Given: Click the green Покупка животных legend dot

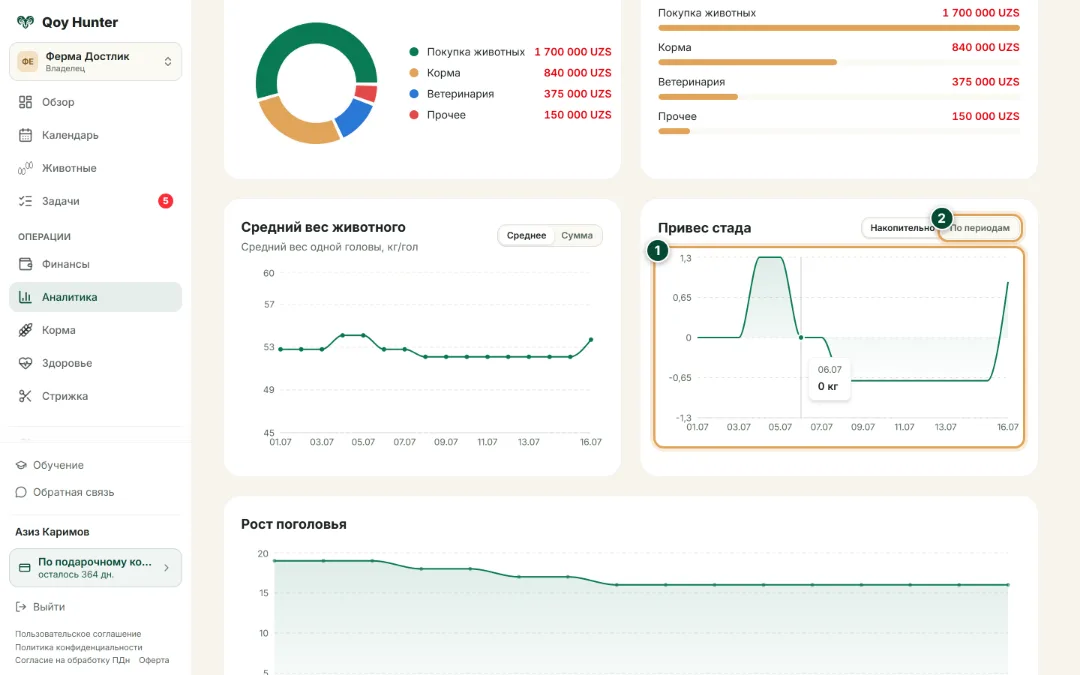Looking at the screenshot, I should click(414, 52).
